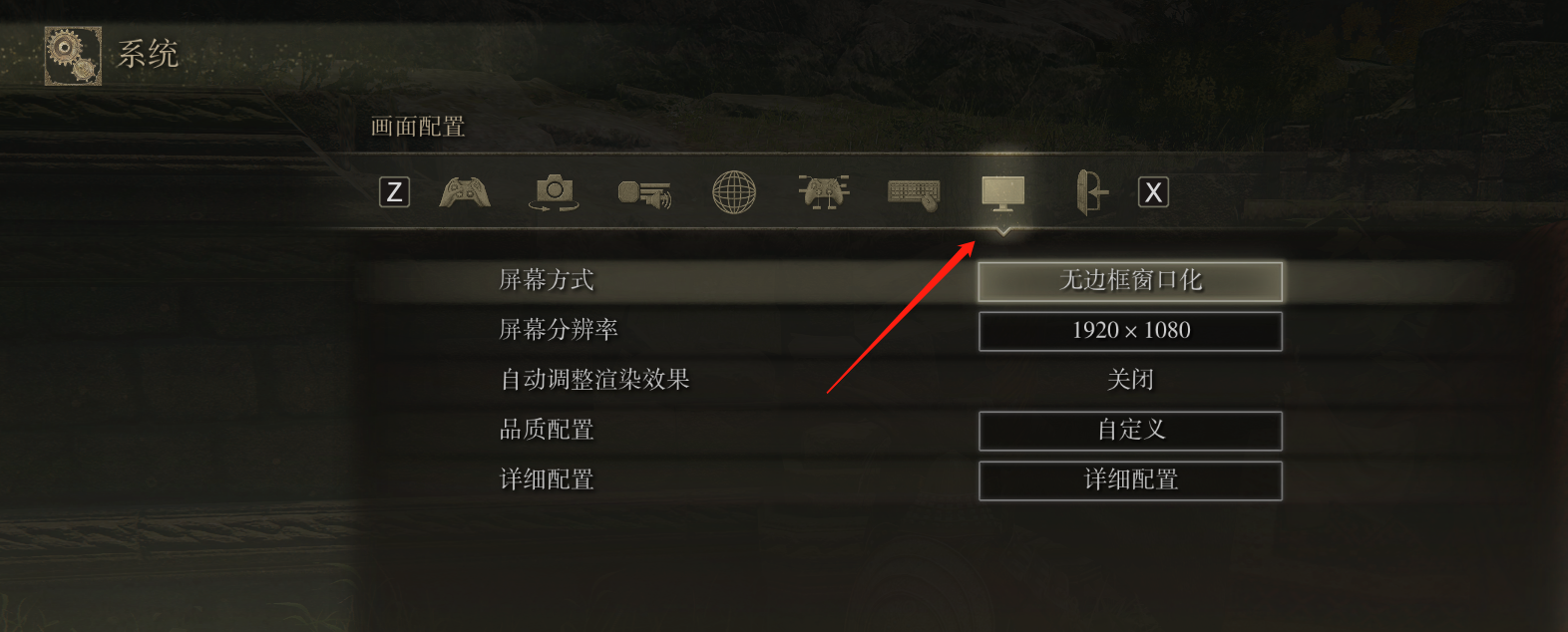Open the sound and voice settings icon
This screenshot has height=632, width=1568.
click(x=644, y=192)
